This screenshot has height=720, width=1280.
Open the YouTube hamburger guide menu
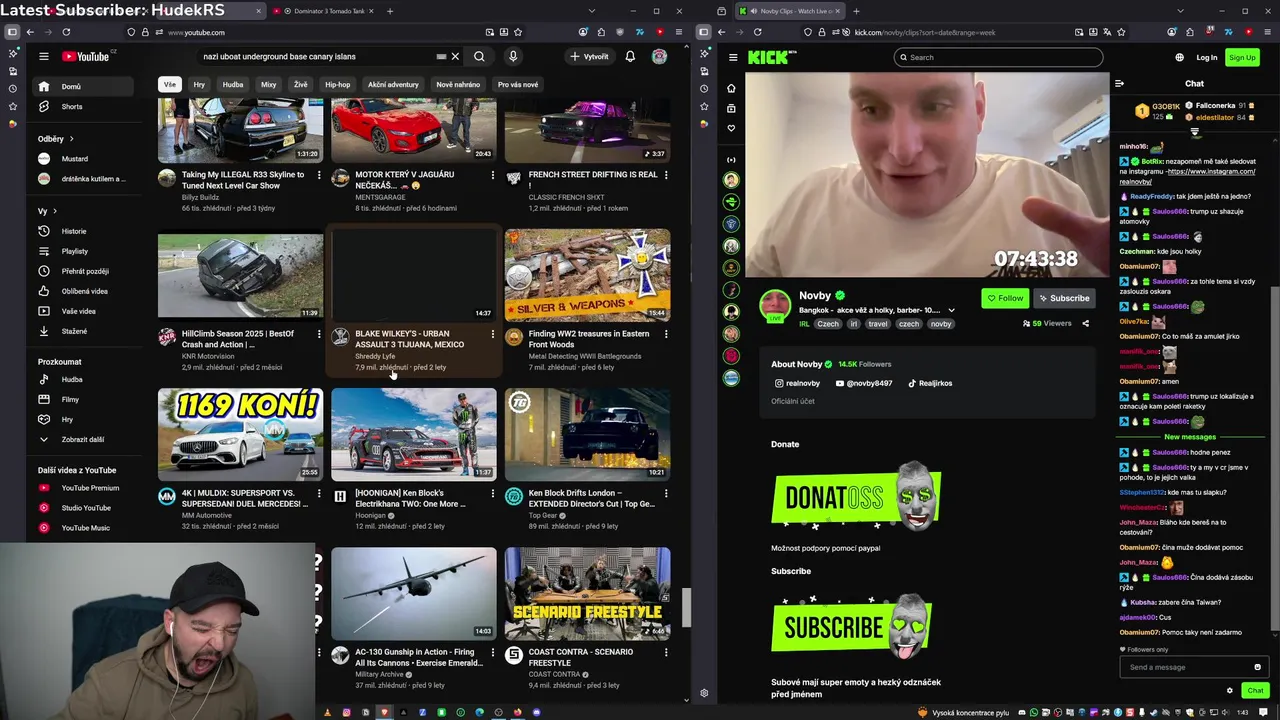point(44,57)
